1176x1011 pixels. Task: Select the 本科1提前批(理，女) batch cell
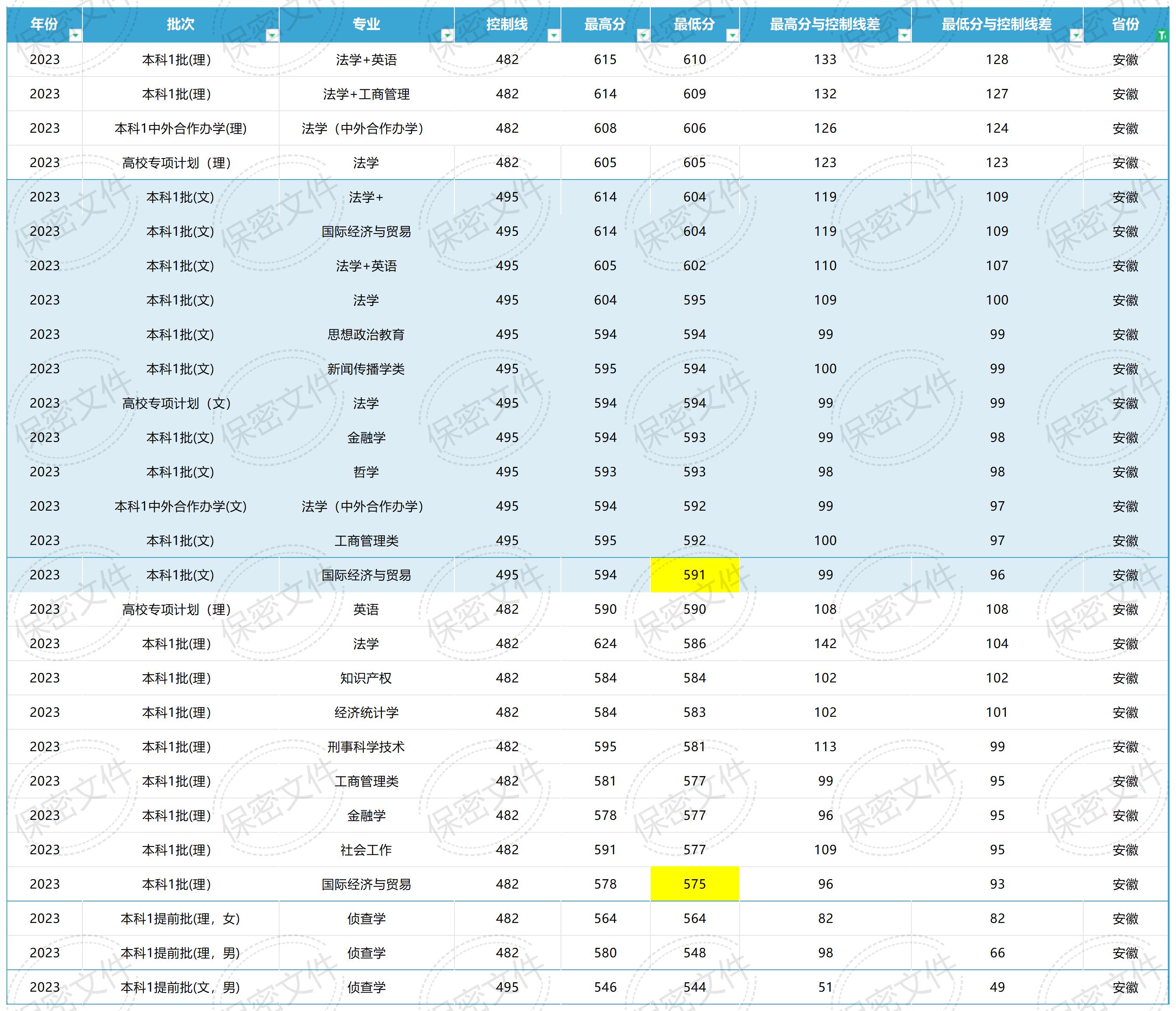tap(180, 919)
